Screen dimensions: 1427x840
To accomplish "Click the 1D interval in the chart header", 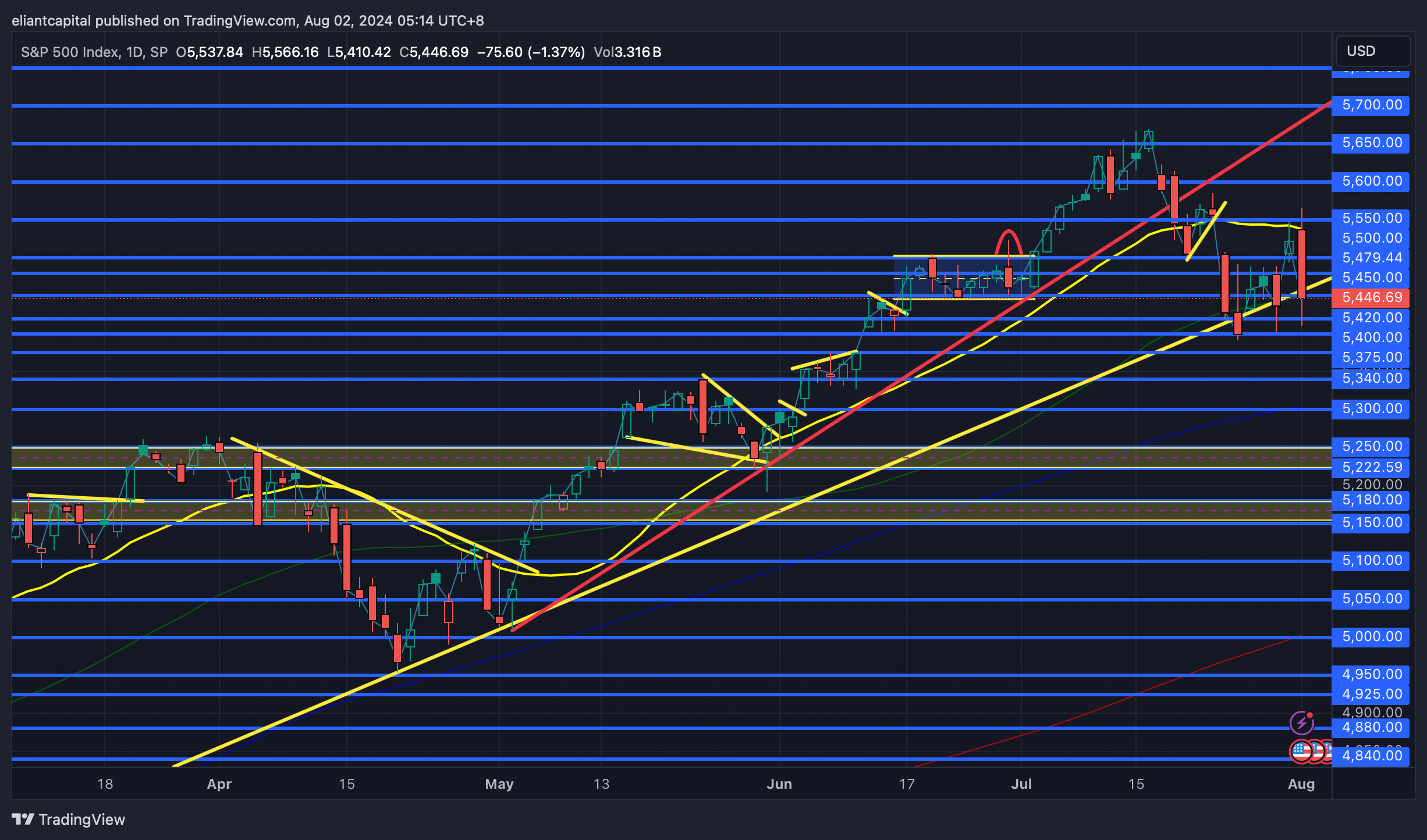I will click(x=134, y=52).
